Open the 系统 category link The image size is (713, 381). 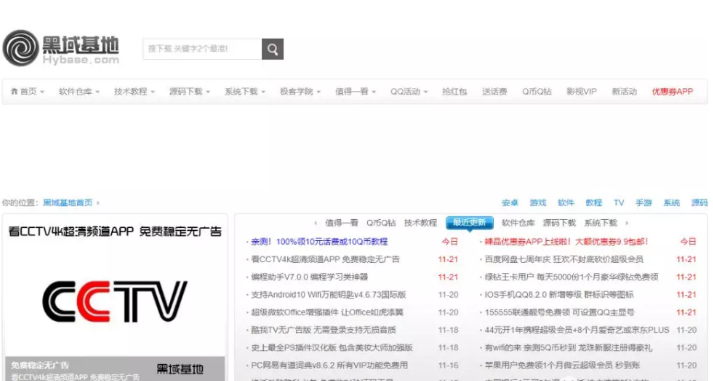pos(672,203)
